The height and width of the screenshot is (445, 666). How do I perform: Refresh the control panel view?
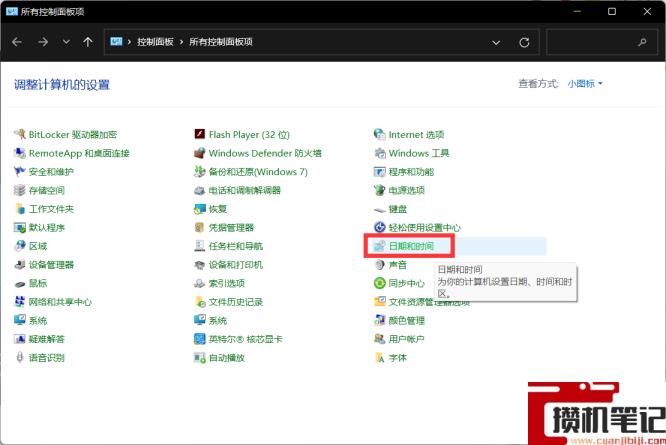[524, 42]
